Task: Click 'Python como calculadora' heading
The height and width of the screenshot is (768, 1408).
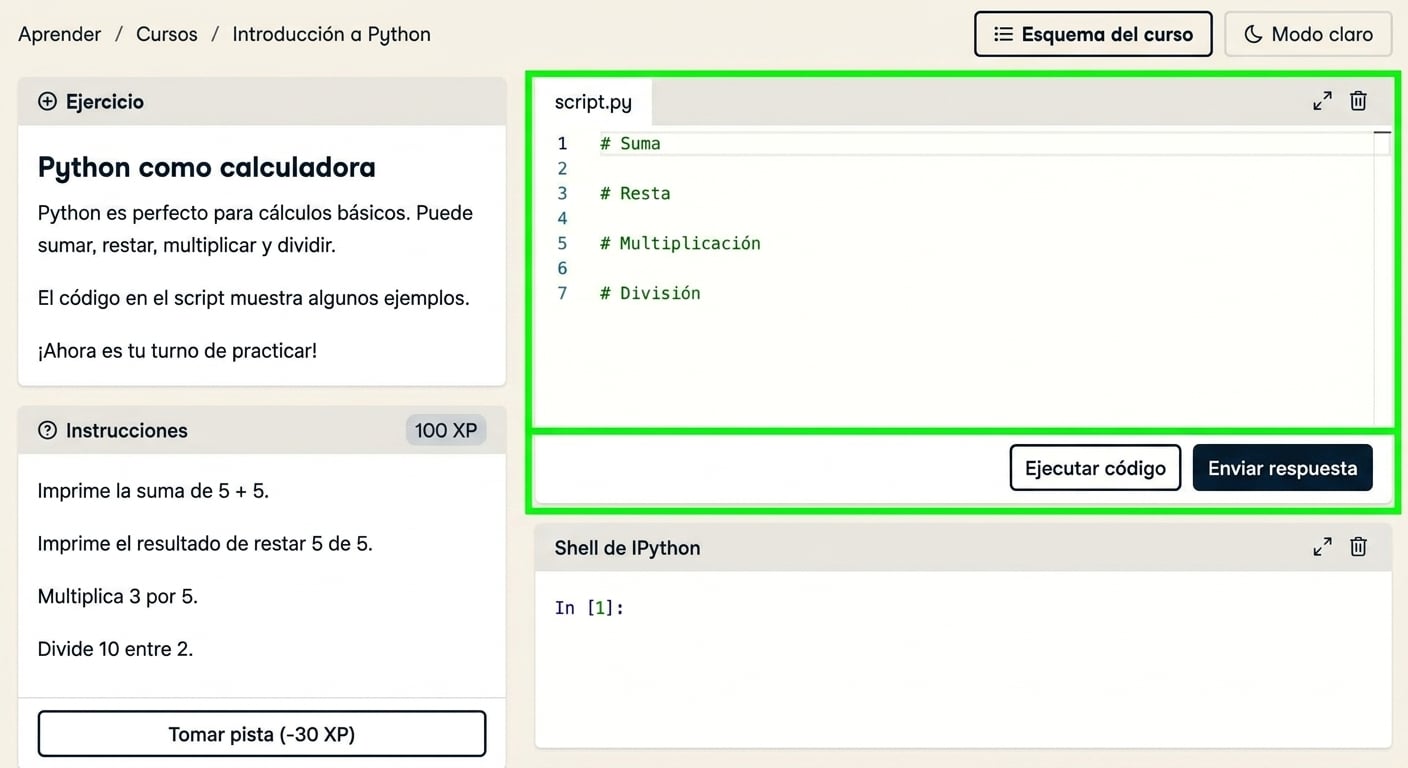Action: click(x=207, y=167)
